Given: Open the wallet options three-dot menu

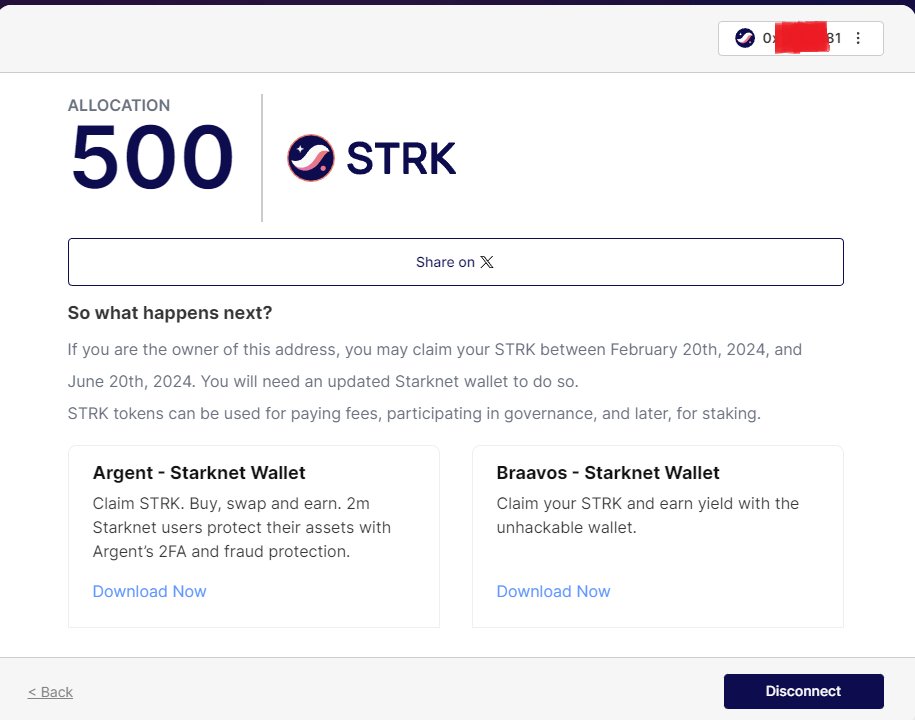Looking at the screenshot, I should click(858, 38).
